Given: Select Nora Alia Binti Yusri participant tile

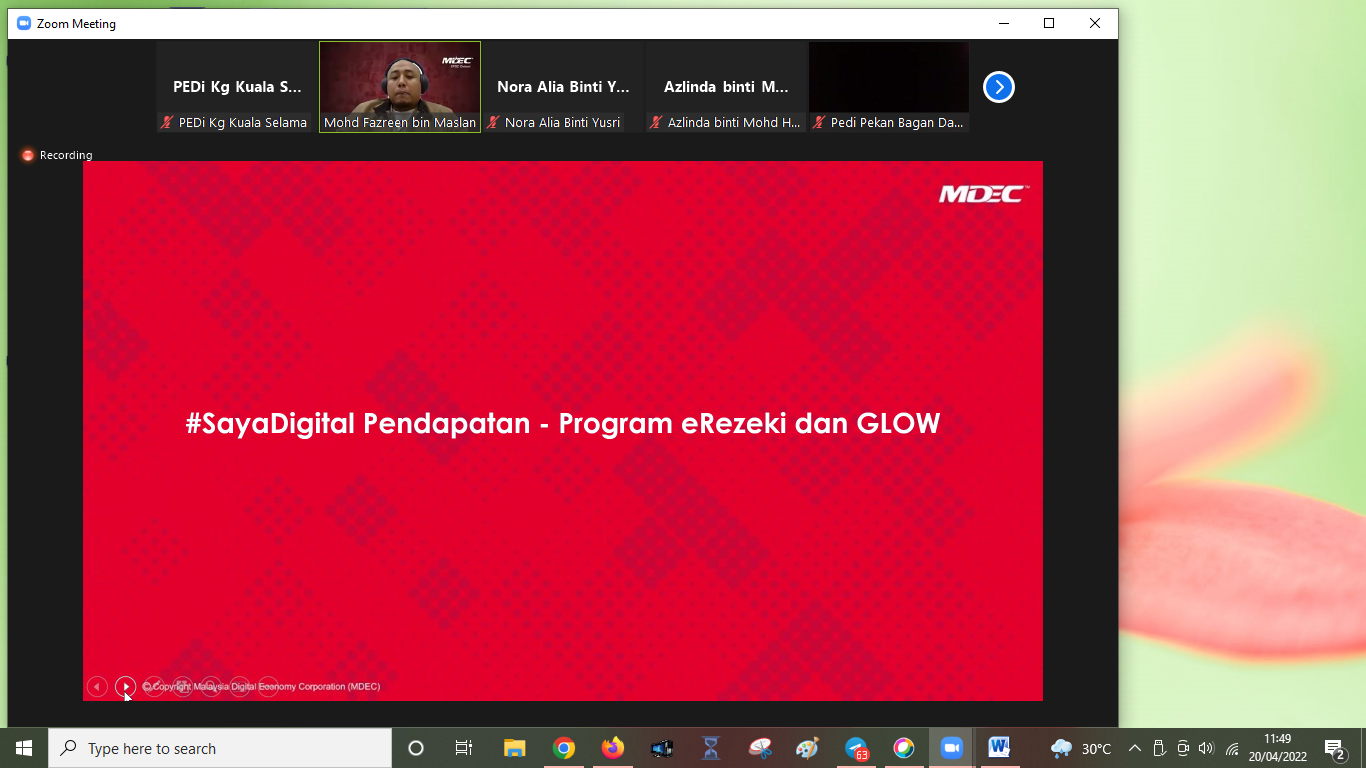Looking at the screenshot, I should tap(563, 87).
